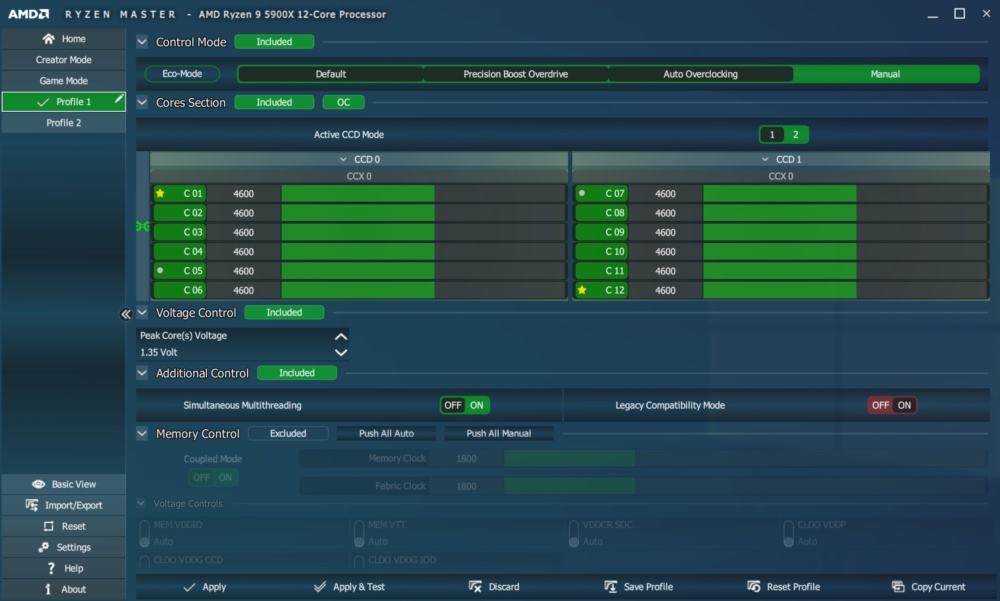Image resolution: width=1000 pixels, height=601 pixels.
Task: Open Help
Action: 63,568
